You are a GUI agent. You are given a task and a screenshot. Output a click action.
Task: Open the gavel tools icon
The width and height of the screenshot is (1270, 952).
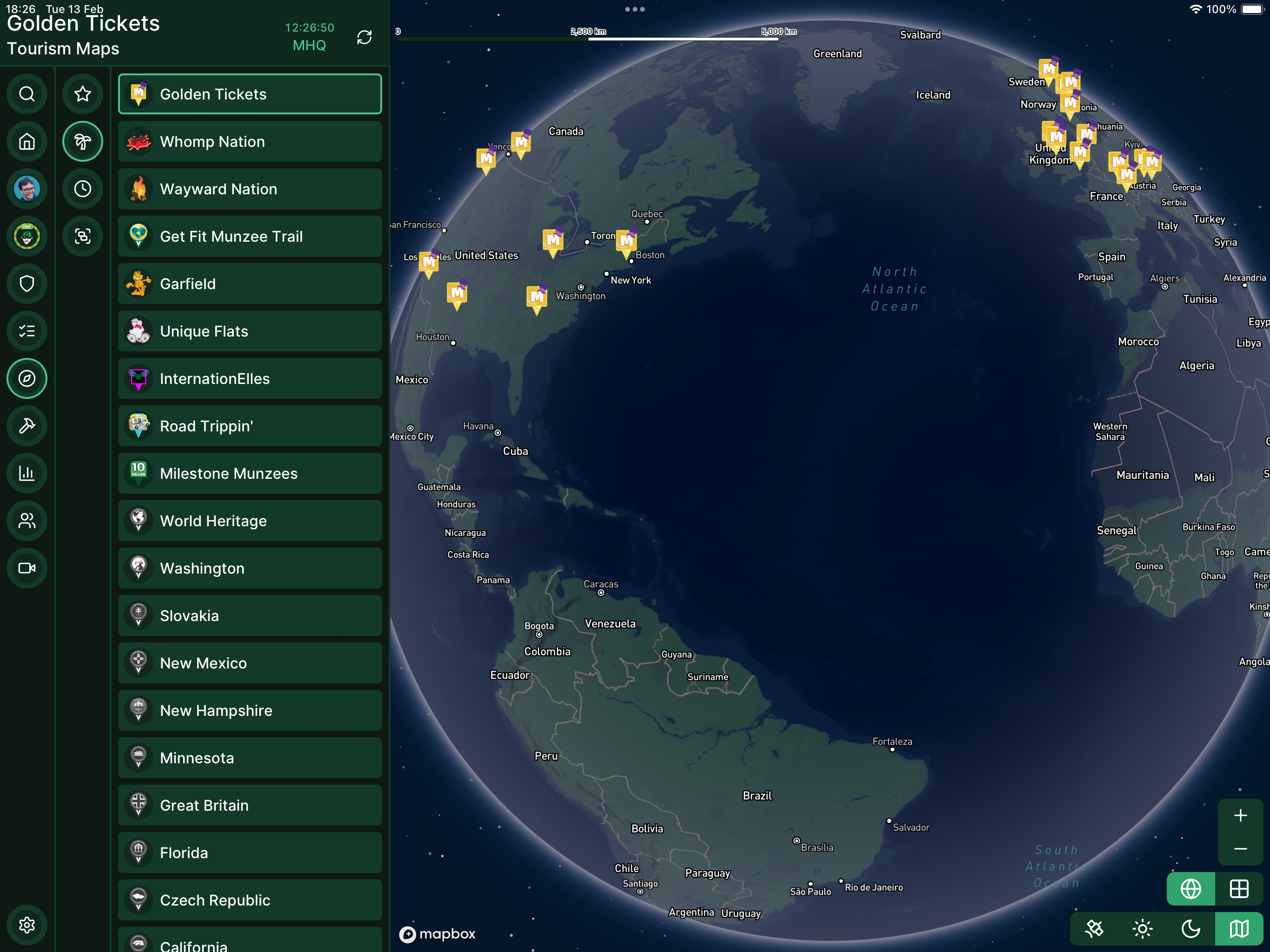click(x=27, y=425)
